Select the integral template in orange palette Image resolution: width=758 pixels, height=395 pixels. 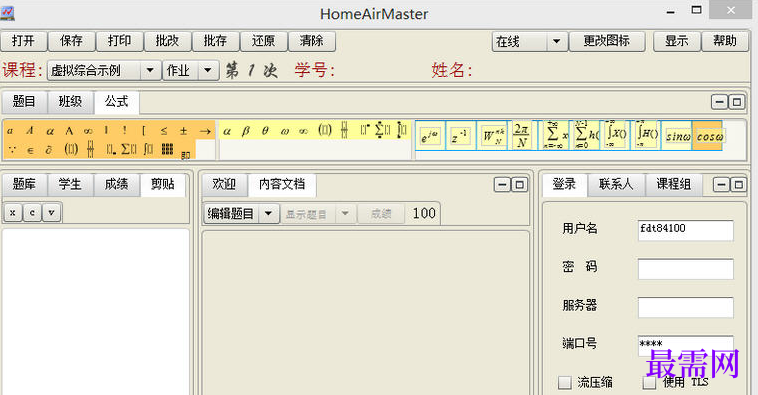(147, 149)
